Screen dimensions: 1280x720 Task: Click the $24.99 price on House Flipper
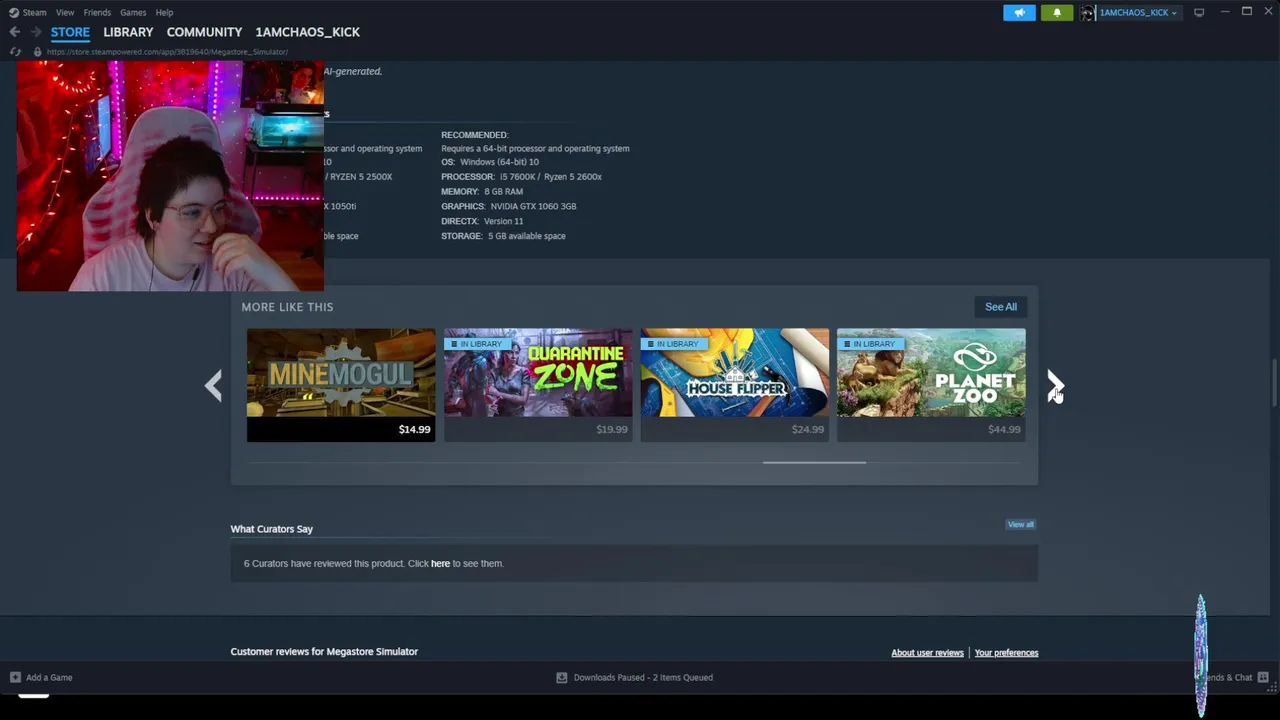click(x=808, y=429)
